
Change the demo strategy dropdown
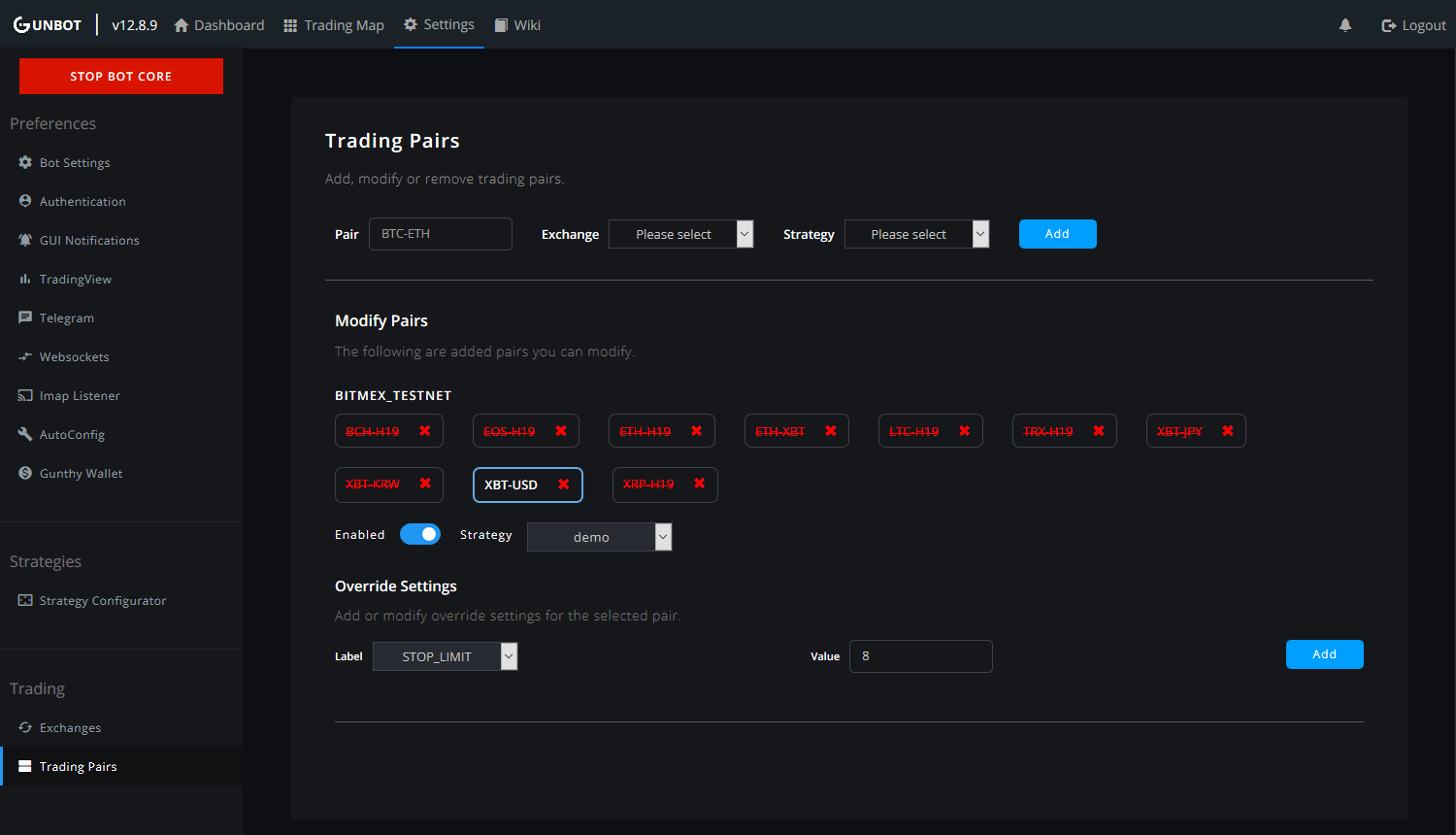600,537
